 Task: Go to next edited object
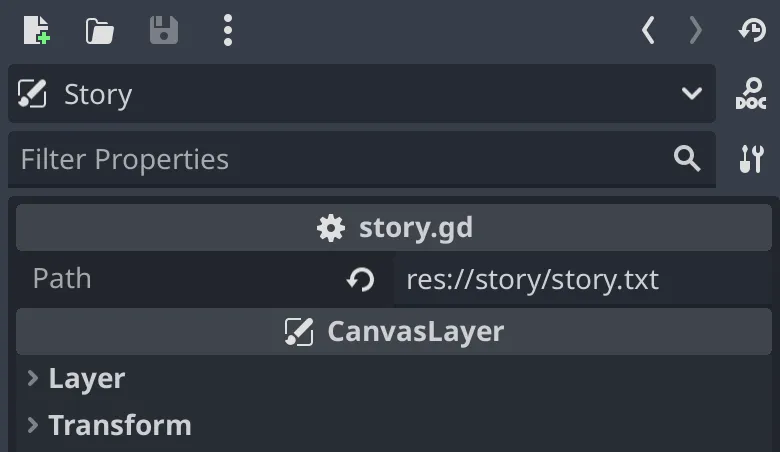tap(696, 31)
